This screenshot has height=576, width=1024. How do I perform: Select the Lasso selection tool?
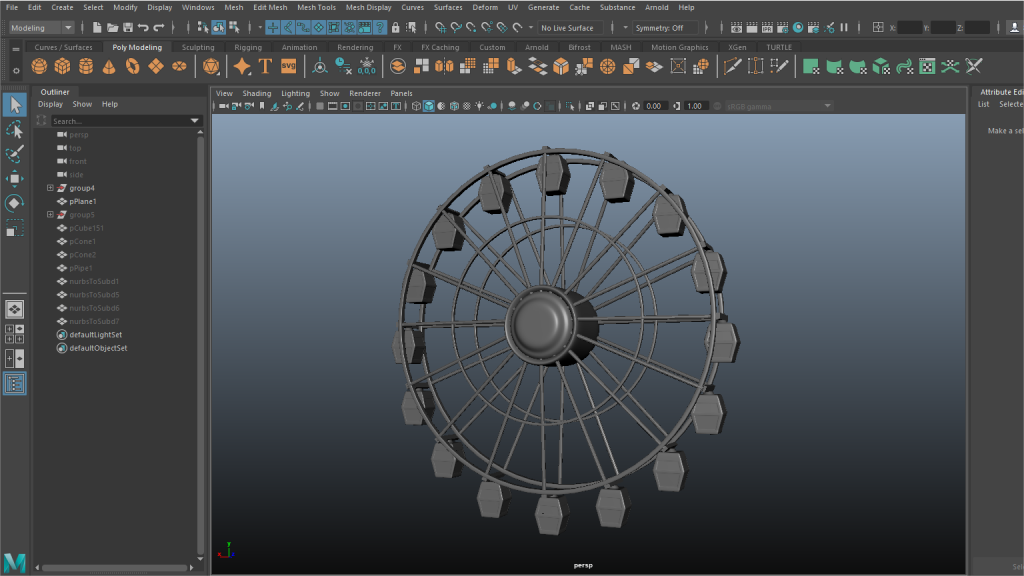[x=14, y=130]
